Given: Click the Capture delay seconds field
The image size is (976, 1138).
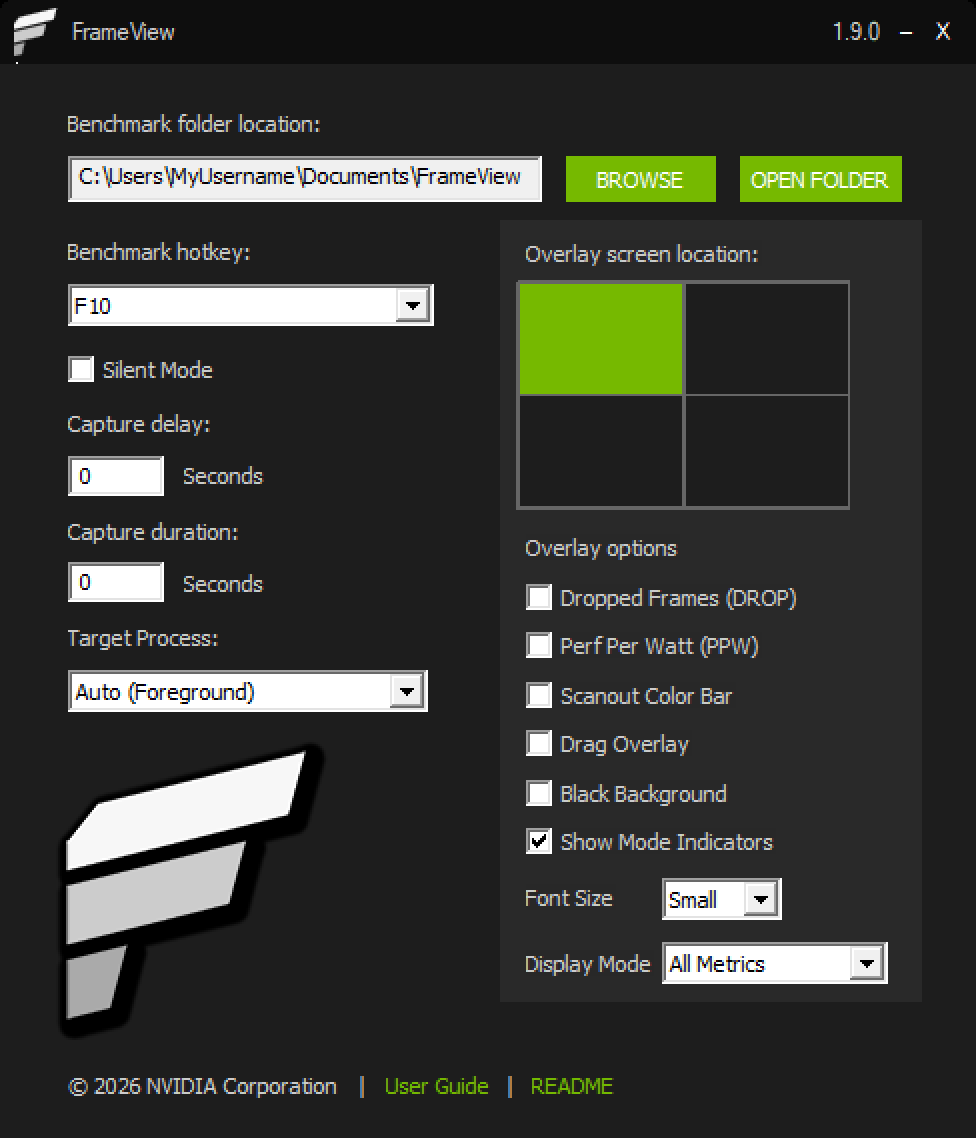Looking at the screenshot, I should coord(116,476).
